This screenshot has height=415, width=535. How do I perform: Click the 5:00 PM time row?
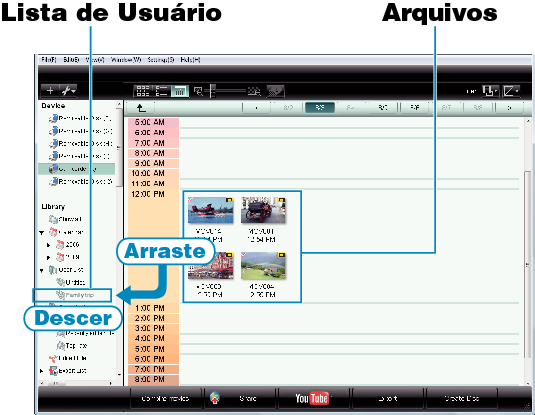pyautogui.click(x=154, y=349)
